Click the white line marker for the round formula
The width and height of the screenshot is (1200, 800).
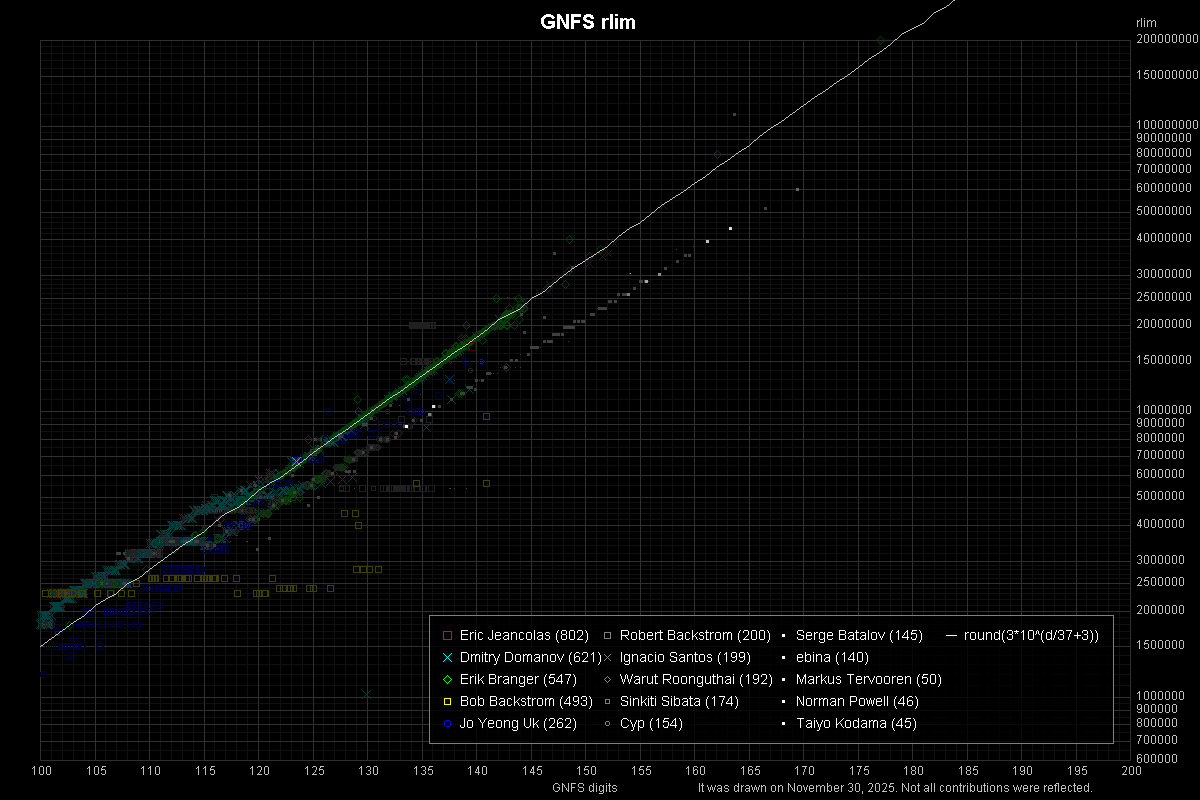pyautogui.click(x=951, y=635)
